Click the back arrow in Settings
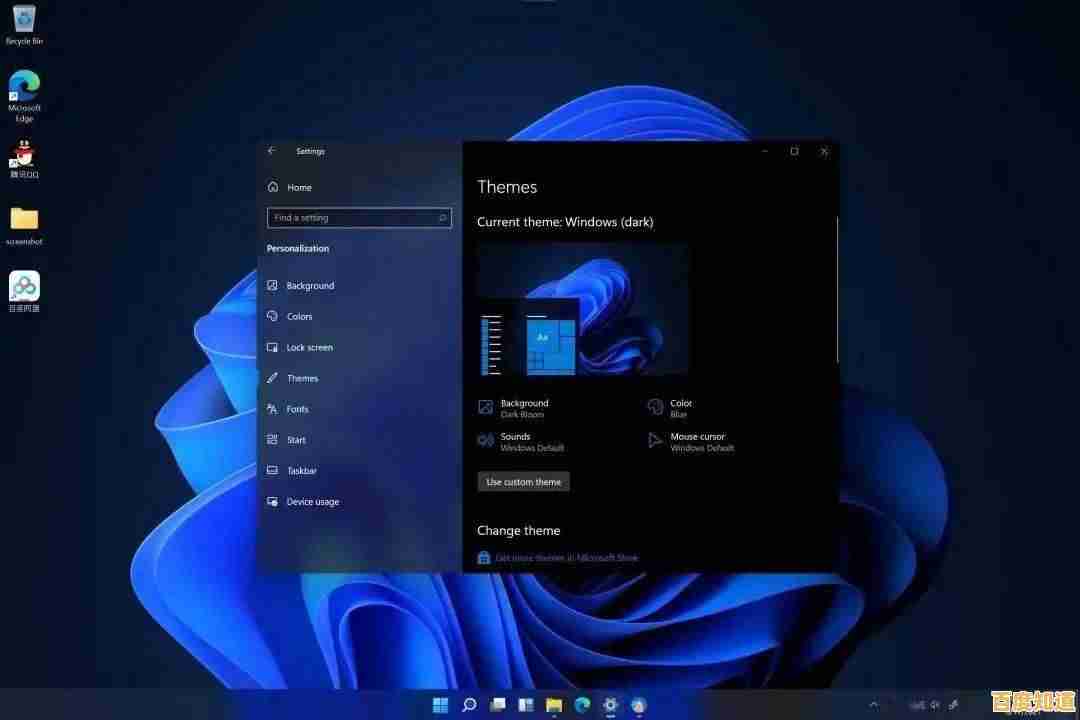Viewport: 1080px width, 720px height. (271, 151)
